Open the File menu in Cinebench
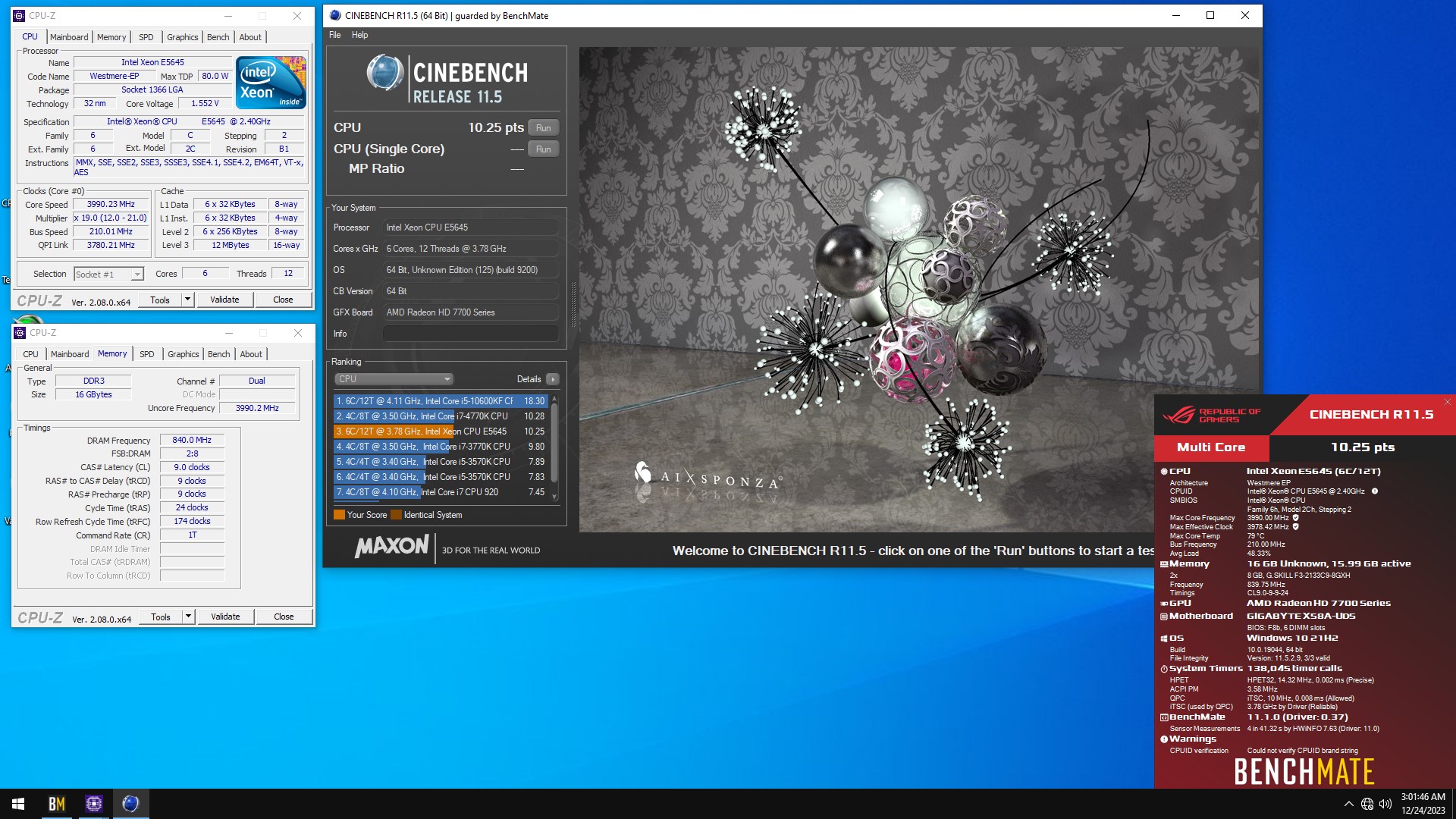 [335, 35]
